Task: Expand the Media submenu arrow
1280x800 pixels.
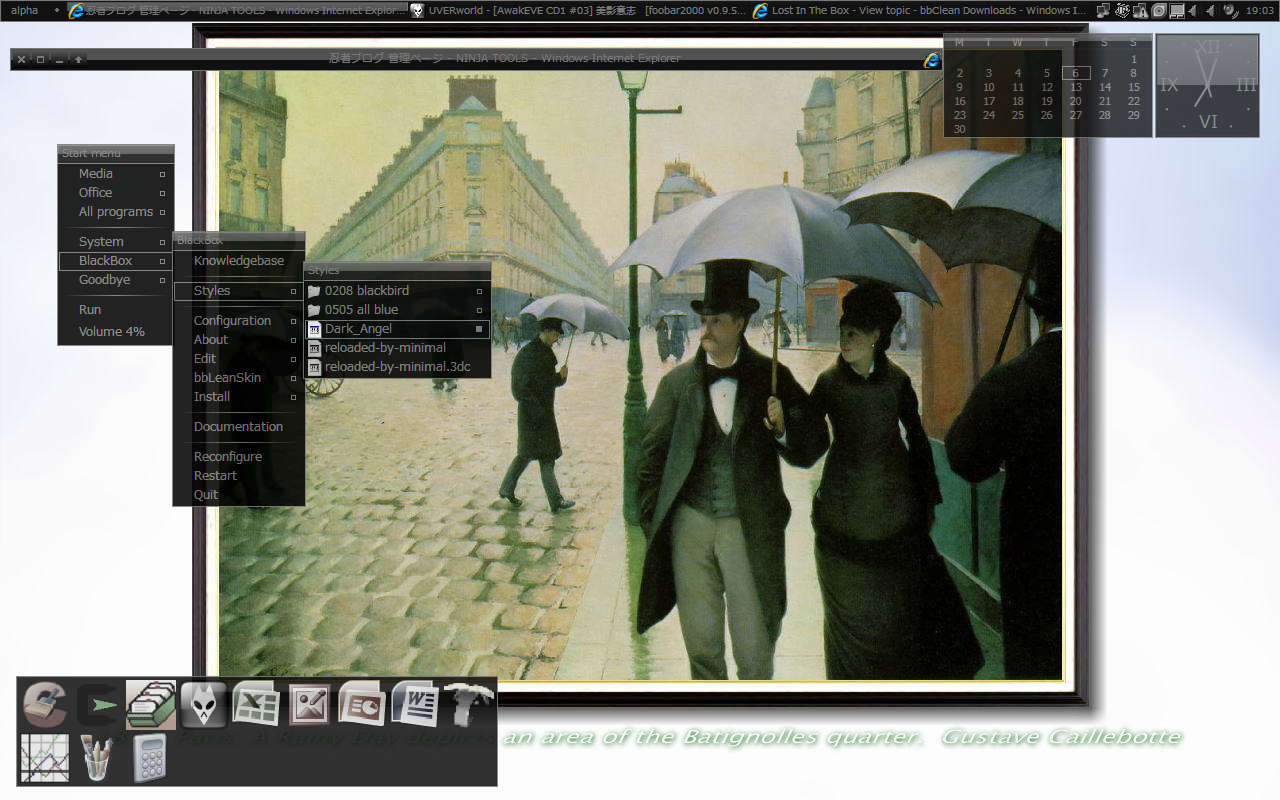Action: [162, 174]
